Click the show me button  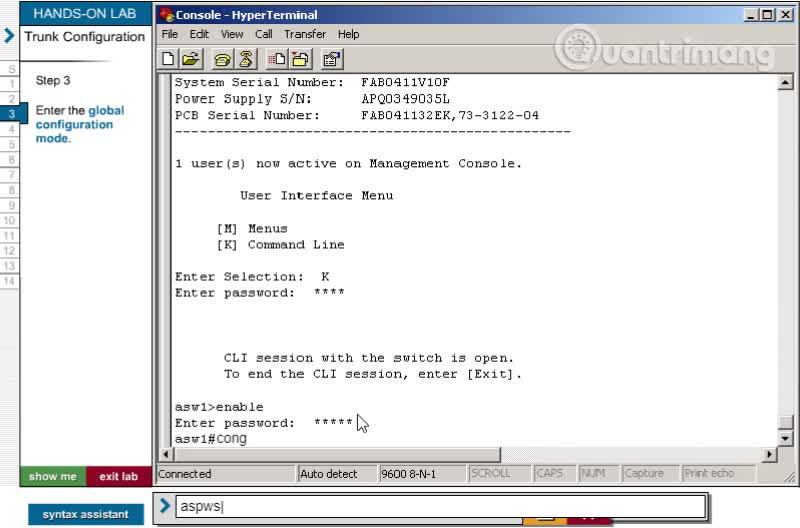click(53, 476)
